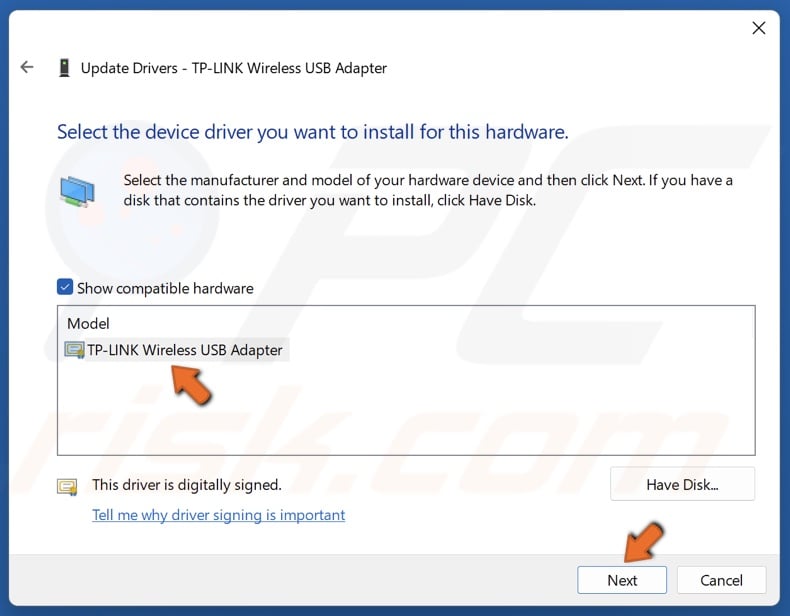Open Tell me why driver signing is important

[x=219, y=515]
